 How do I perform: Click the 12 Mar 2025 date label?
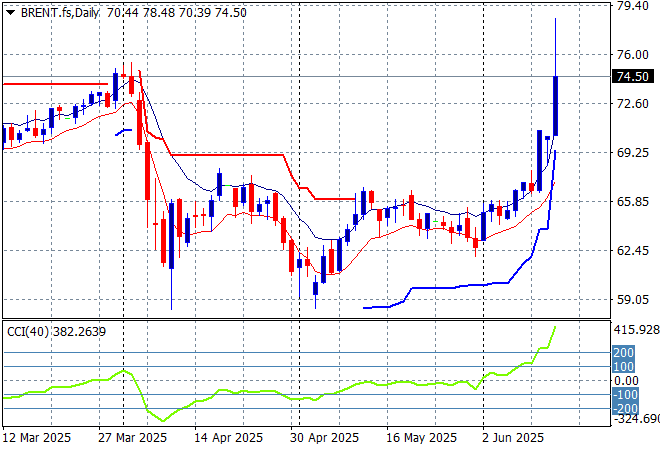click(37, 438)
